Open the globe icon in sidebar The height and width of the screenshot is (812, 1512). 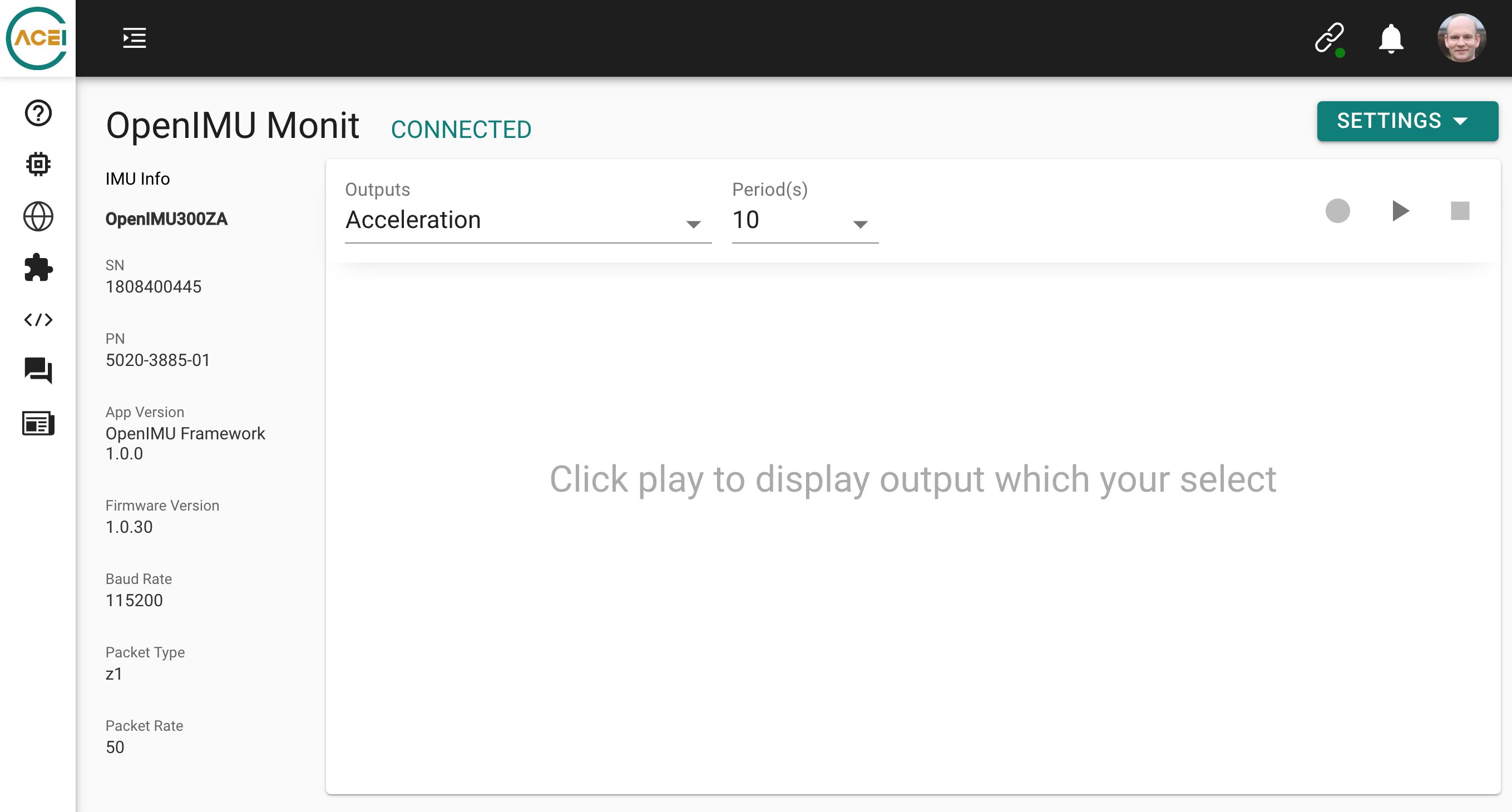click(x=38, y=216)
